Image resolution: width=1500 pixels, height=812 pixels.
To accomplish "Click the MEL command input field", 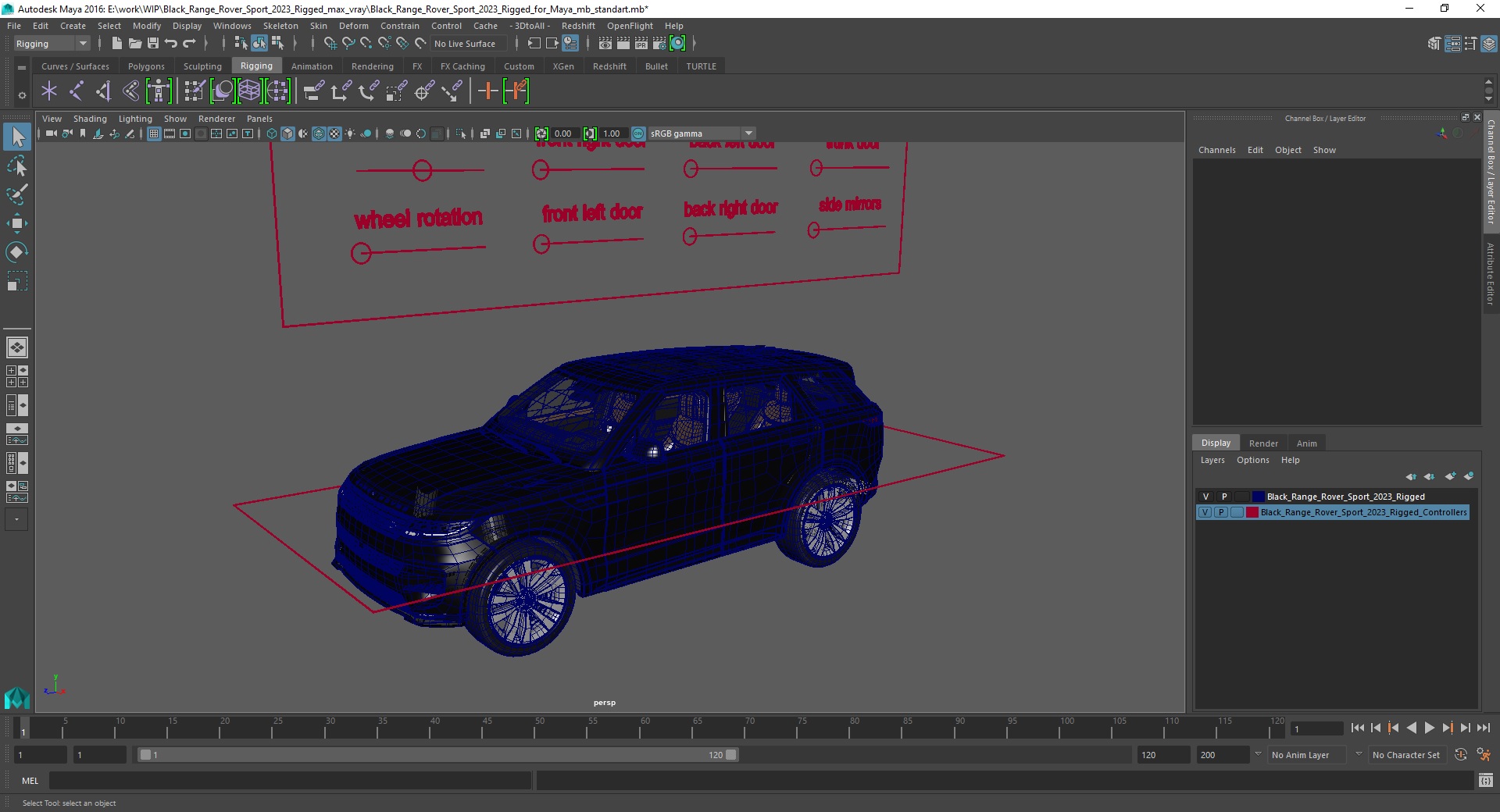I will tap(290, 780).
